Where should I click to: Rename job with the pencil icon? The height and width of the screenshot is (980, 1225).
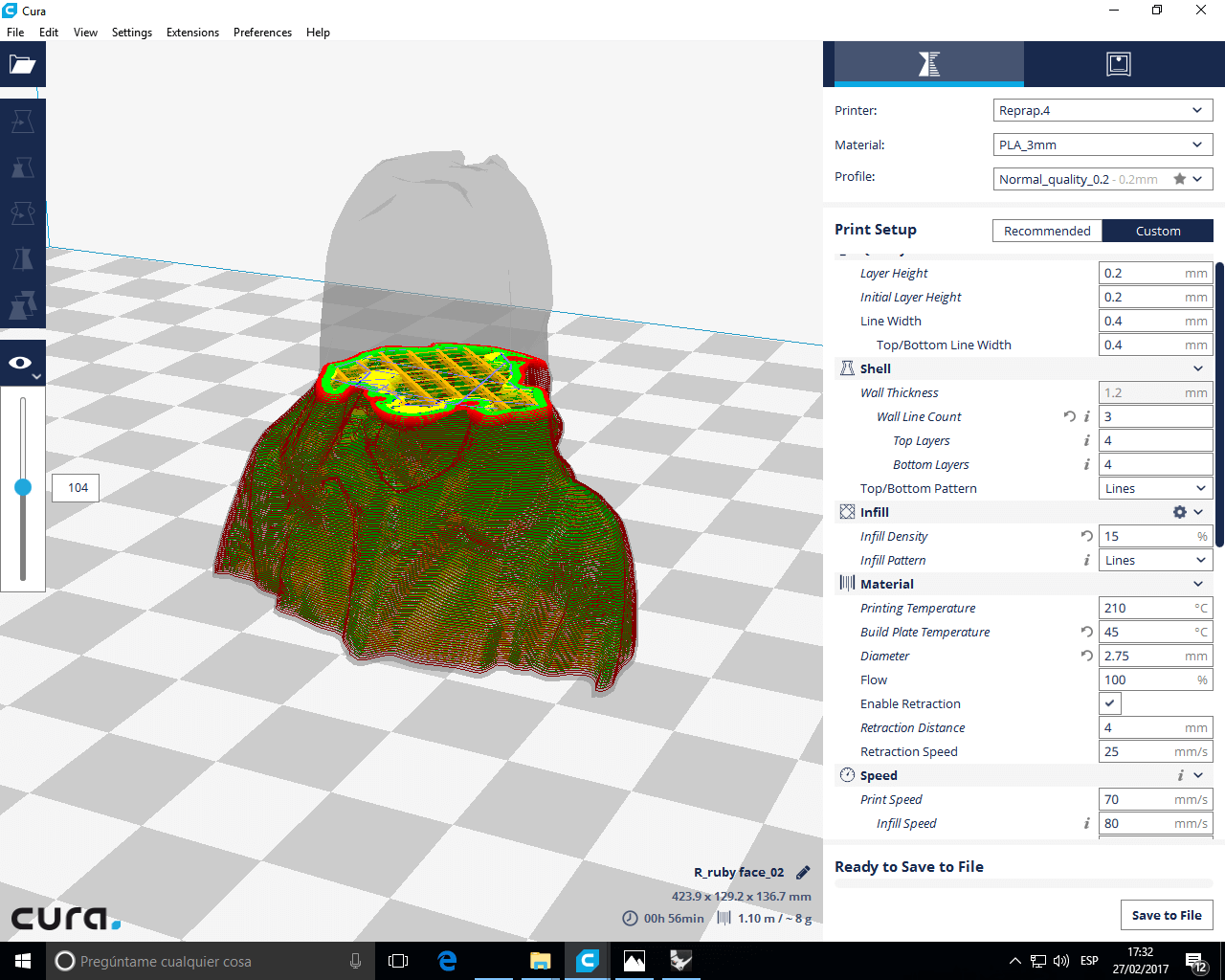803,872
